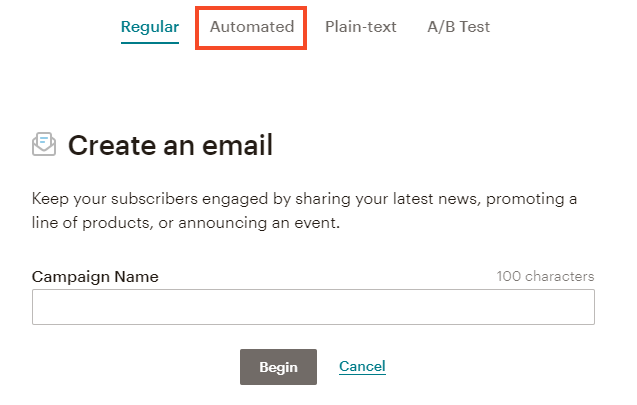
Task: Return to the Regular campaign type
Action: 150,27
